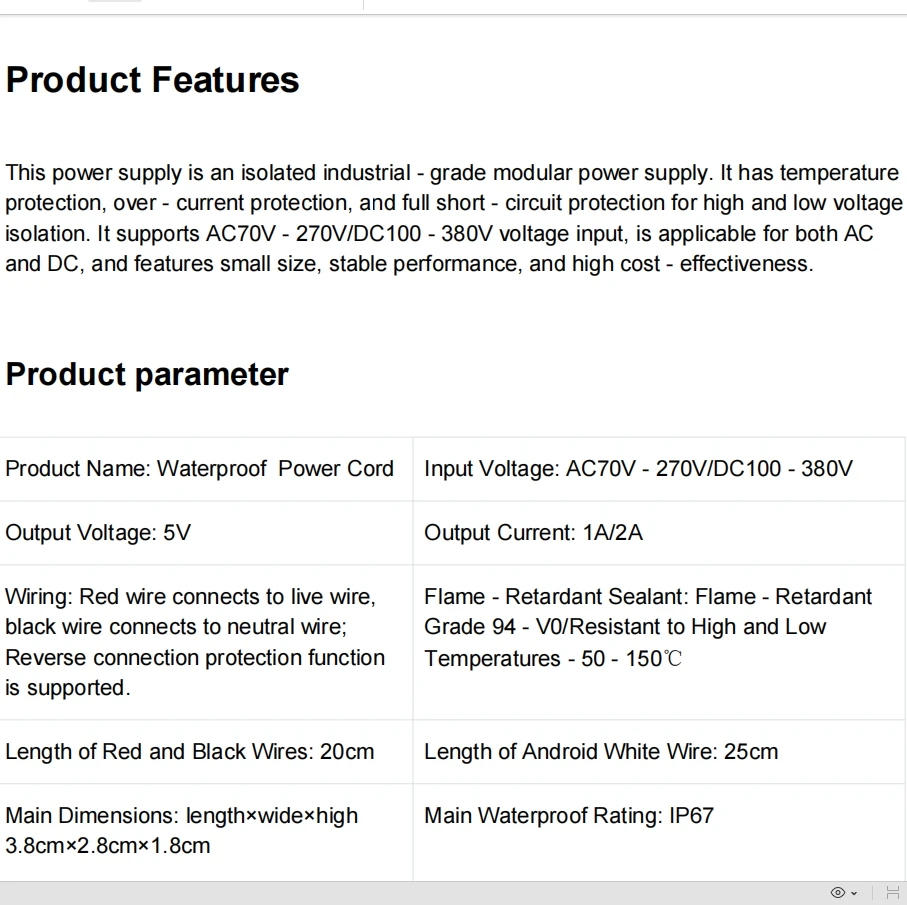This screenshot has width=907, height=905.
Task: Click the 'Product Features' heading
Action: 152,80
